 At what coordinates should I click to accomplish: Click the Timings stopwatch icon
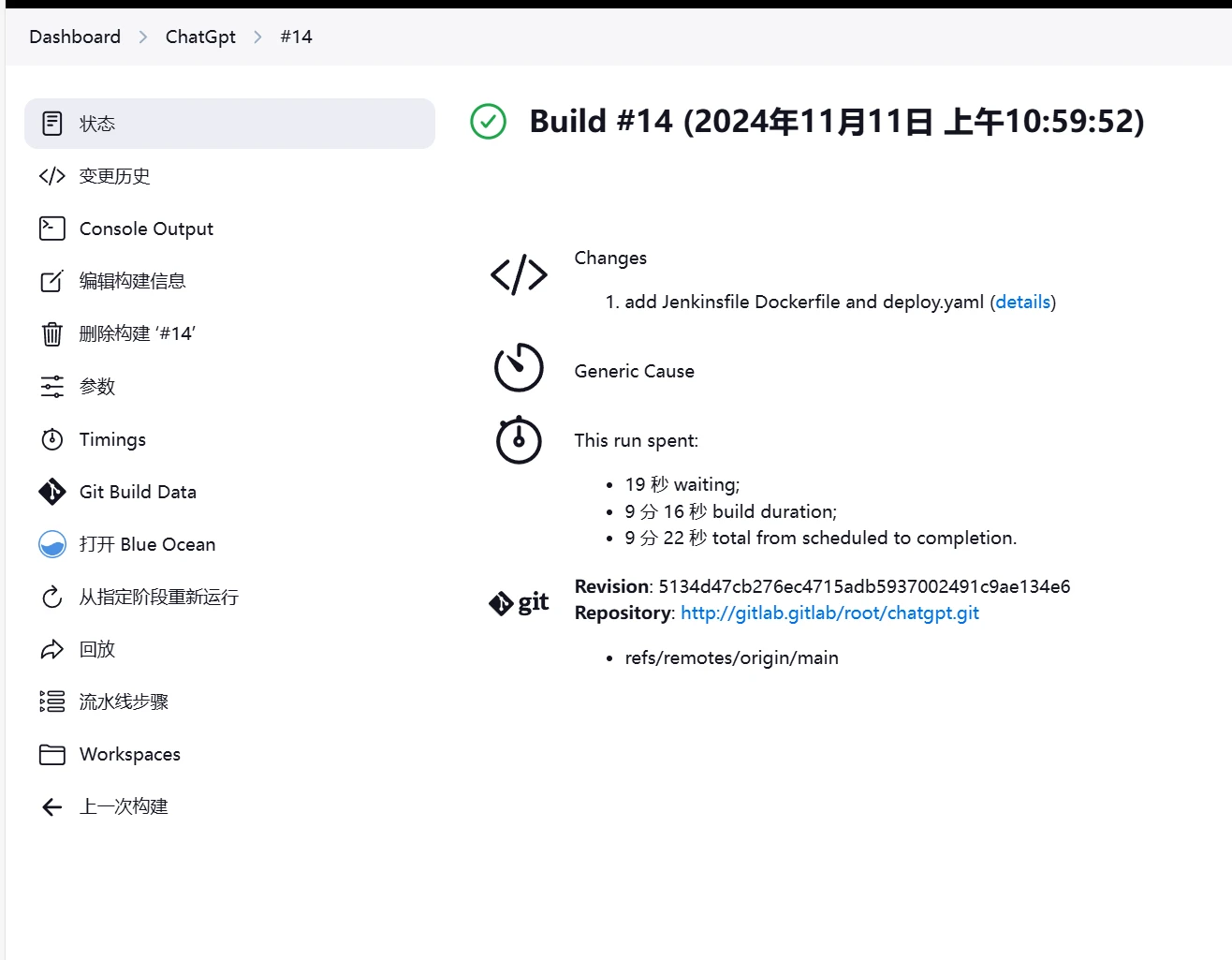coord(52,439)
